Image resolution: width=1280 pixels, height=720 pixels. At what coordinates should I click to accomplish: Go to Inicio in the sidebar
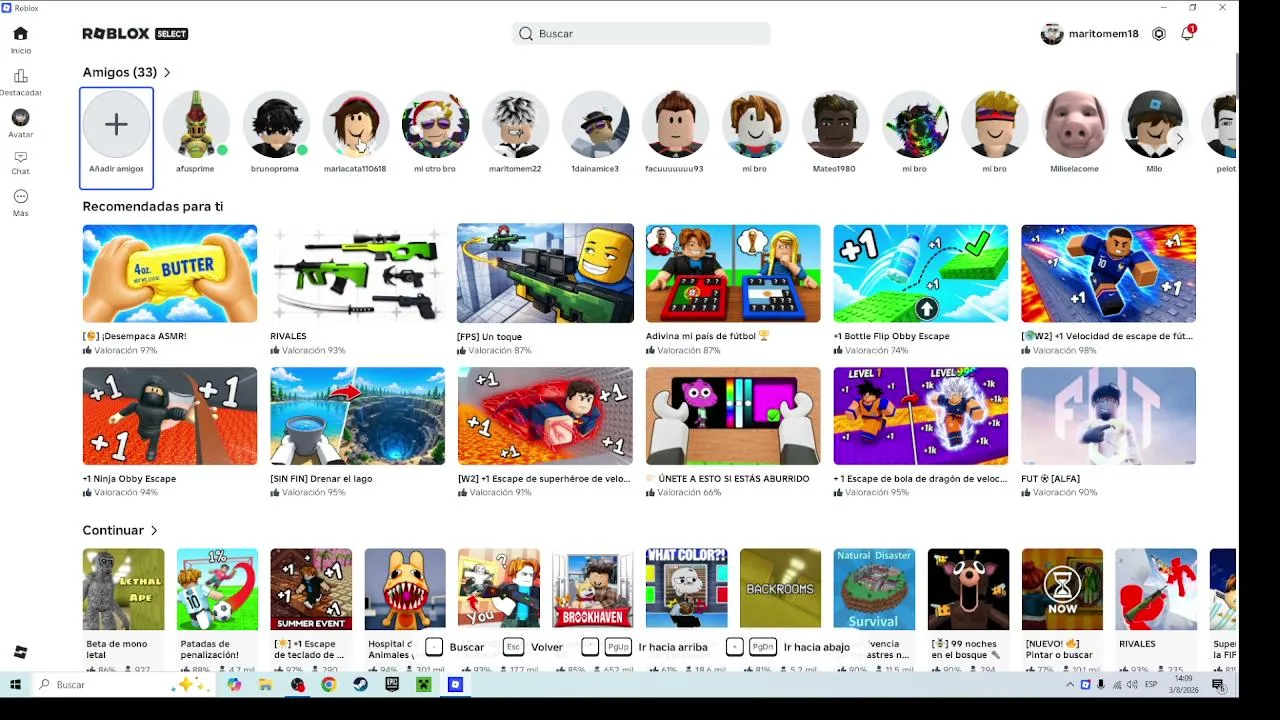point(20,40)
